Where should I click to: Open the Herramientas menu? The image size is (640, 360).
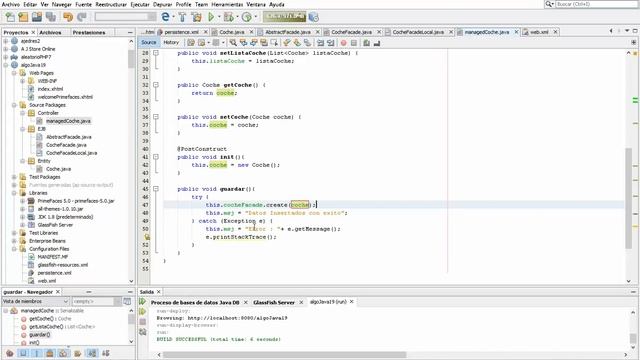pyautogui.click(x=227, y=4)
